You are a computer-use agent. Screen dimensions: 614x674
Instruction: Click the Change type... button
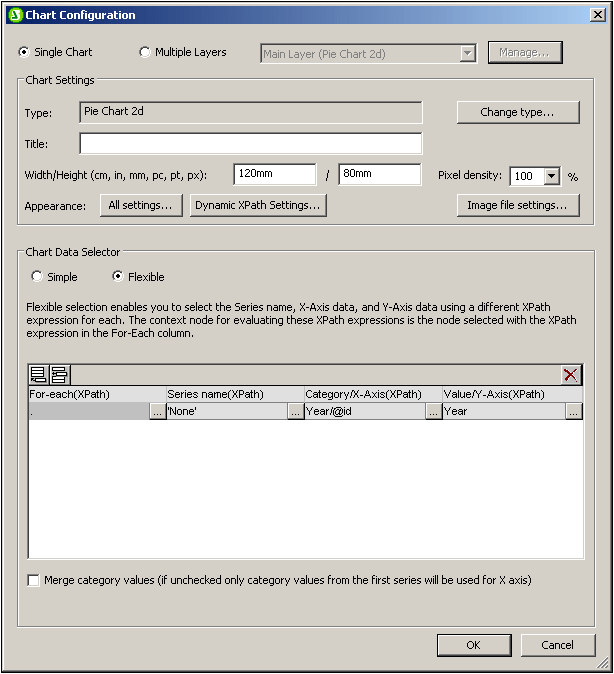tap(518, 112)
